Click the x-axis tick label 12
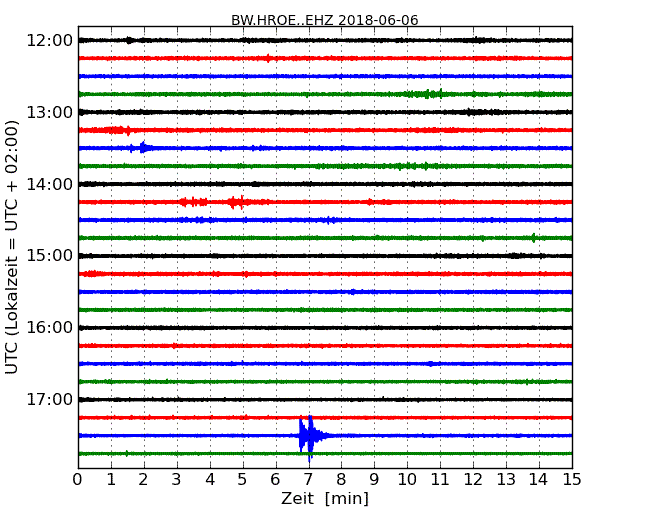The height and width of the screenshot is (520, 650). pos(473,480)
